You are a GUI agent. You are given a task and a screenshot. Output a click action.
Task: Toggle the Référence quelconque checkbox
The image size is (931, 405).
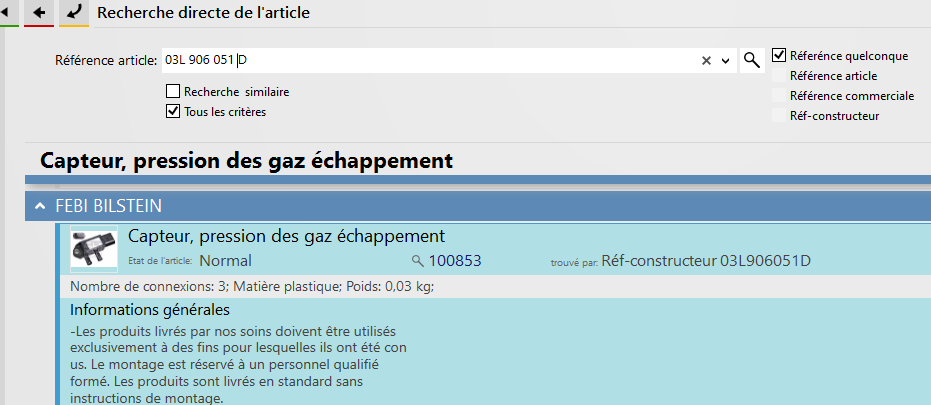[778, 55]
